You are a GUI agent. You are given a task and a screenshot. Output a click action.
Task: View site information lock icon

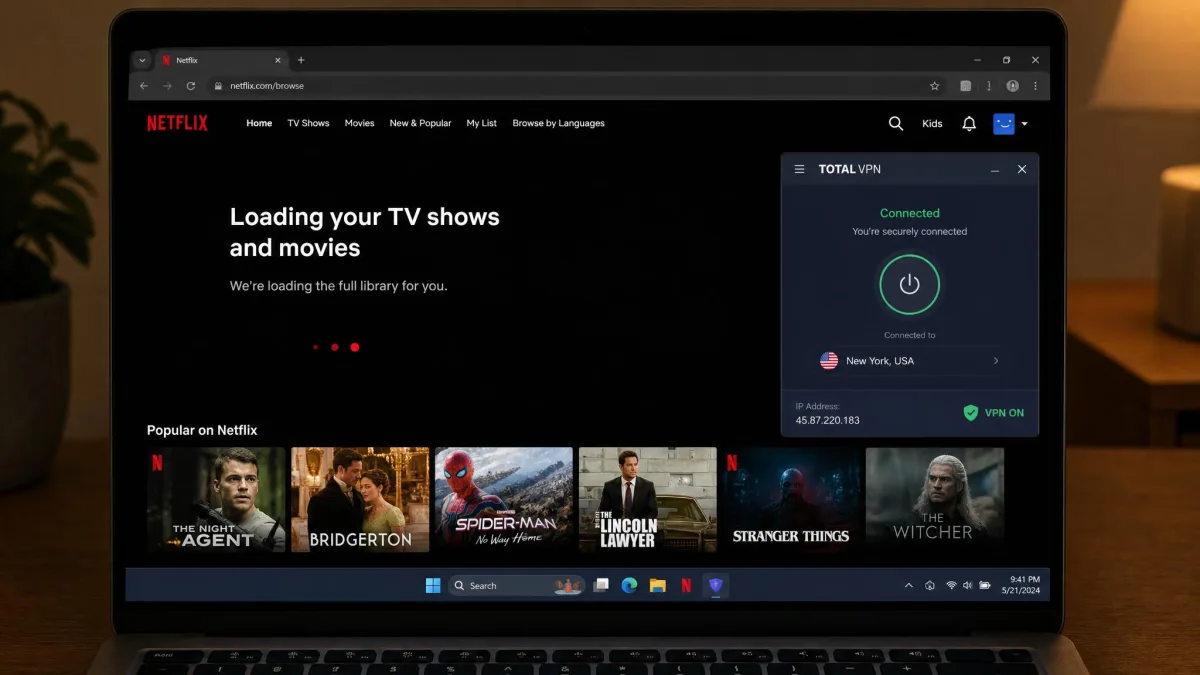217,86
